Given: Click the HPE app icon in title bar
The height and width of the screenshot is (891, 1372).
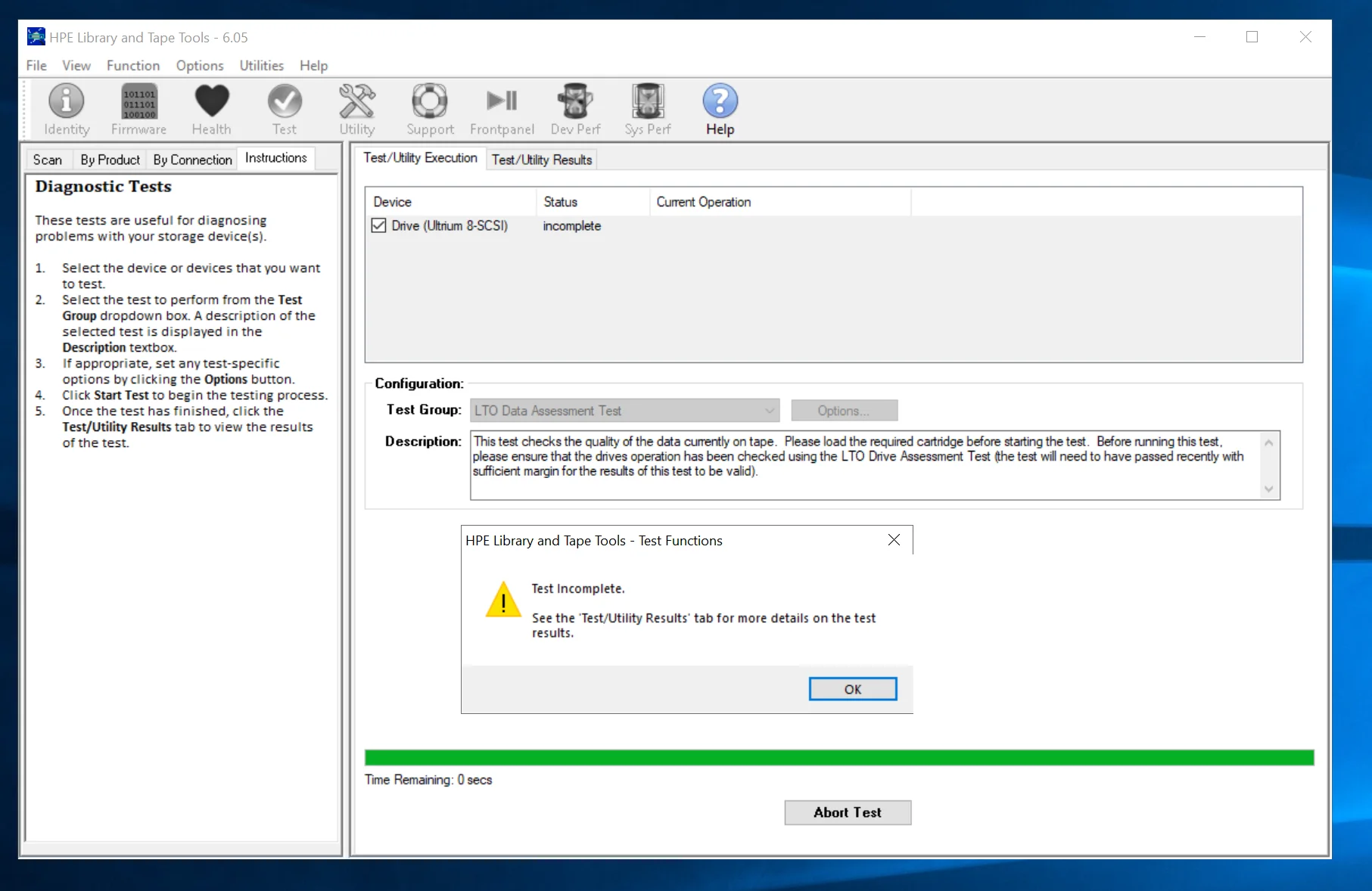Looking at the screenshot, I should pos(36,36).
